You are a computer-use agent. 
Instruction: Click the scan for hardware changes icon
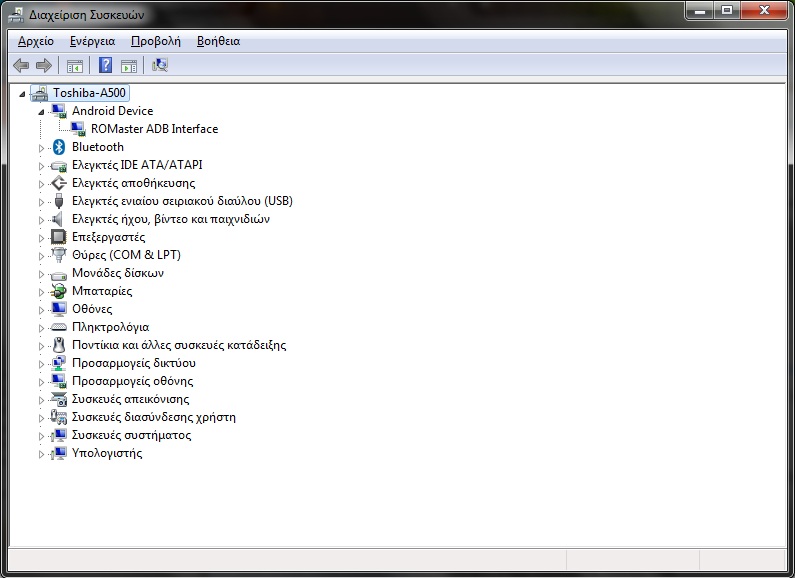click(160, 66)
